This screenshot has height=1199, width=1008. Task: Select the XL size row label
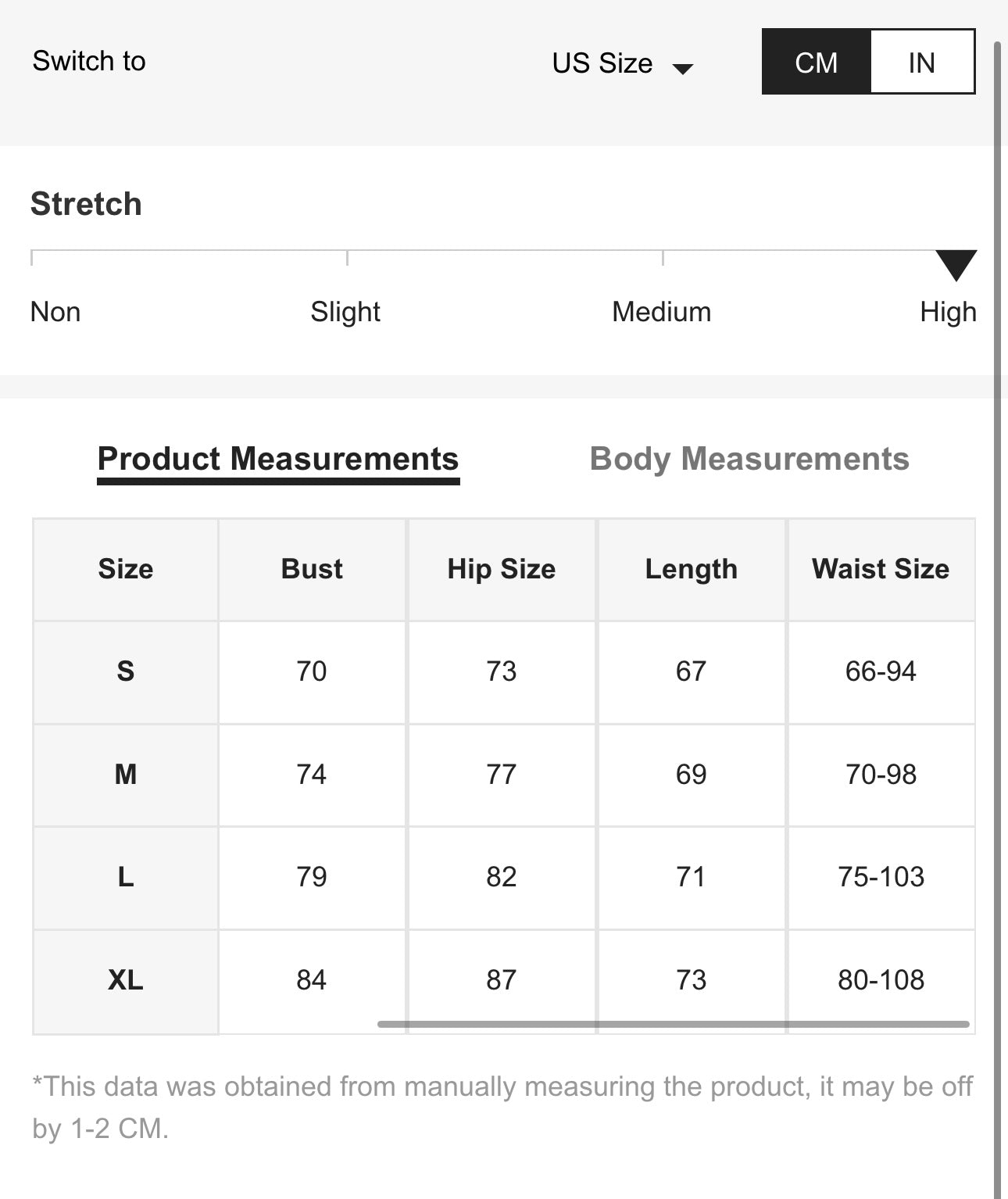tap(126, 980)
